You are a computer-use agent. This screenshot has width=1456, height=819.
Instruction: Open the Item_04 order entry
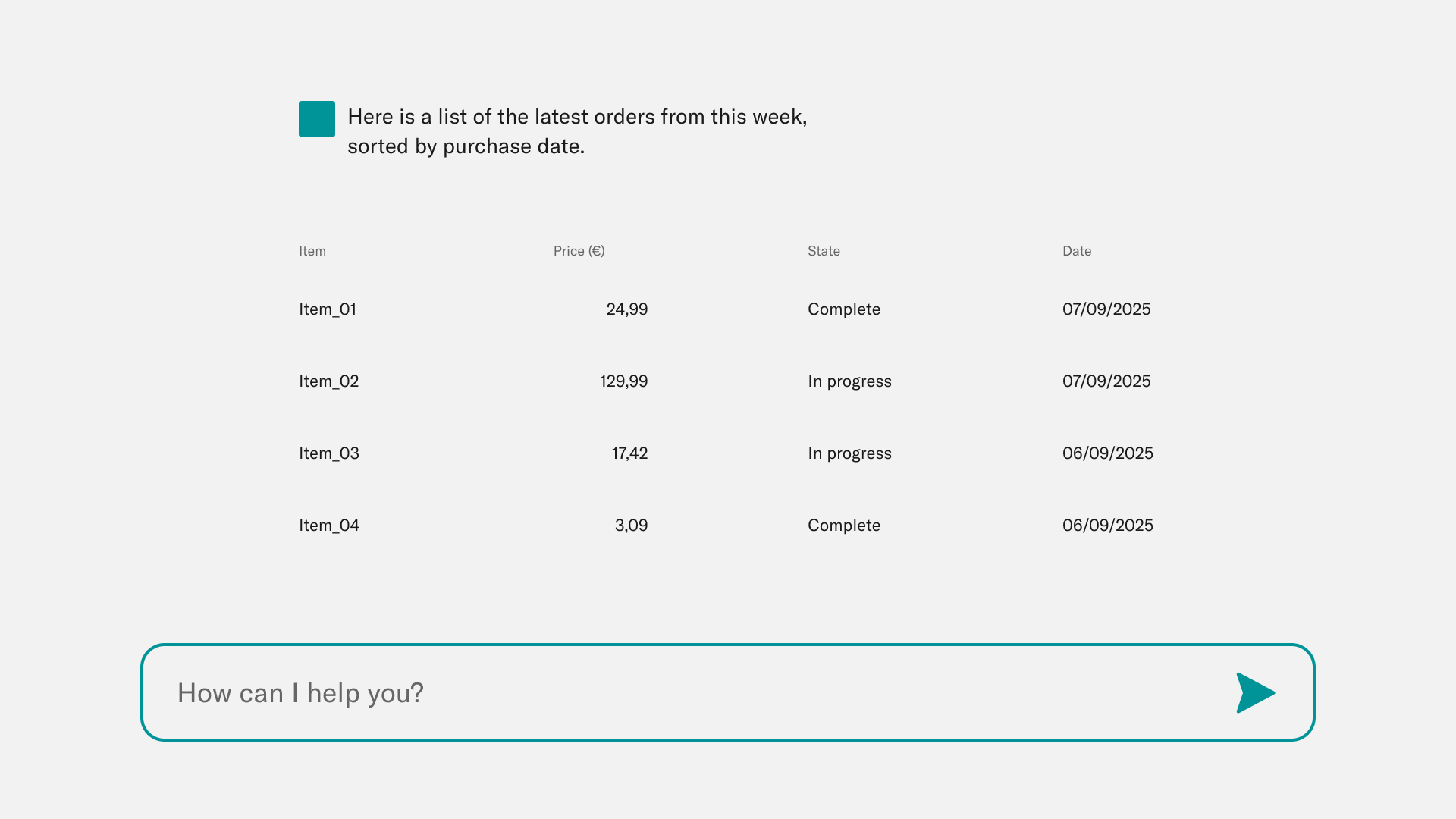(329, 526)
